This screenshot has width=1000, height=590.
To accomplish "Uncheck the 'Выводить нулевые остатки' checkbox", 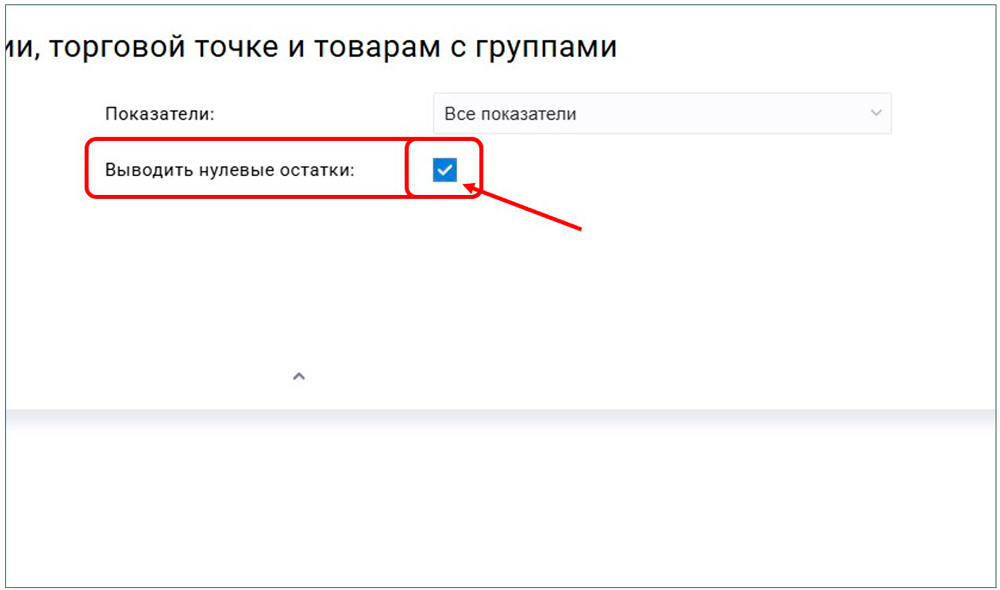I will 445,170.
